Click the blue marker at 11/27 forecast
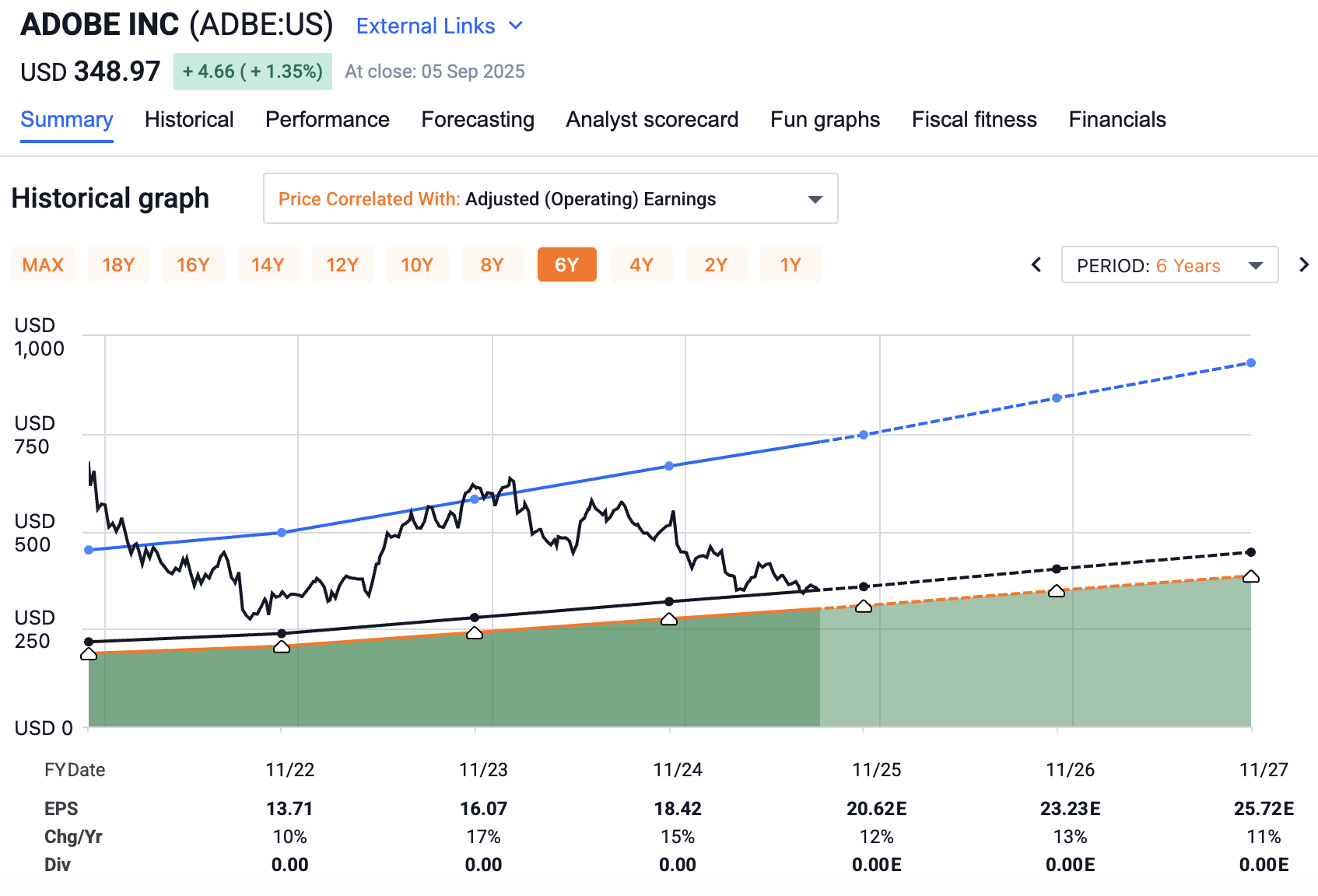This screenshot has width=1318, height=896. [1251, 363]
